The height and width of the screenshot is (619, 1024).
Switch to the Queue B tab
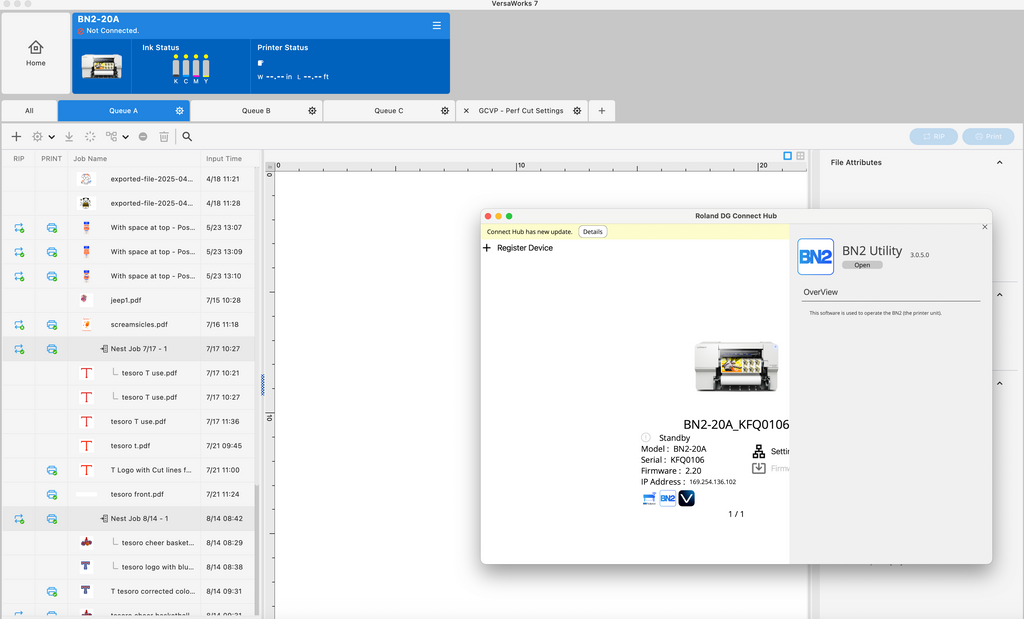256,111
